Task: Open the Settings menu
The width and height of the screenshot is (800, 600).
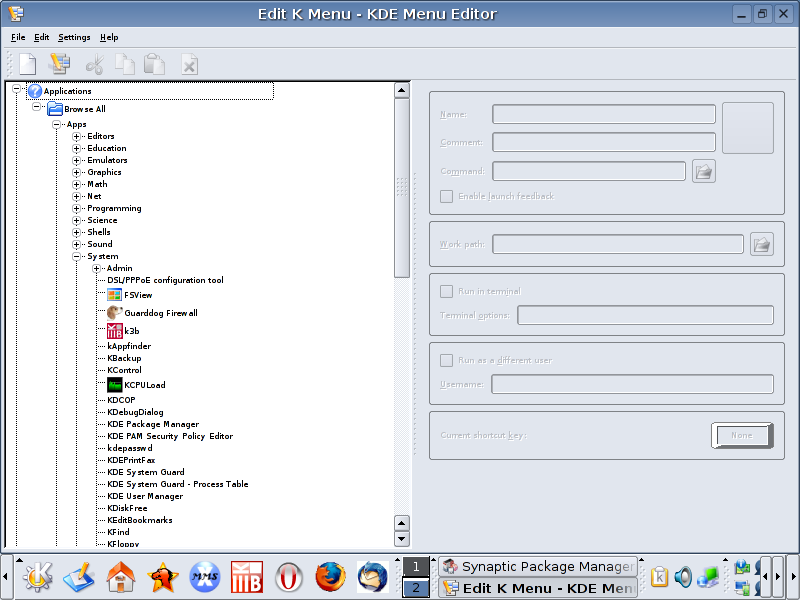Action: click(74, 37)
